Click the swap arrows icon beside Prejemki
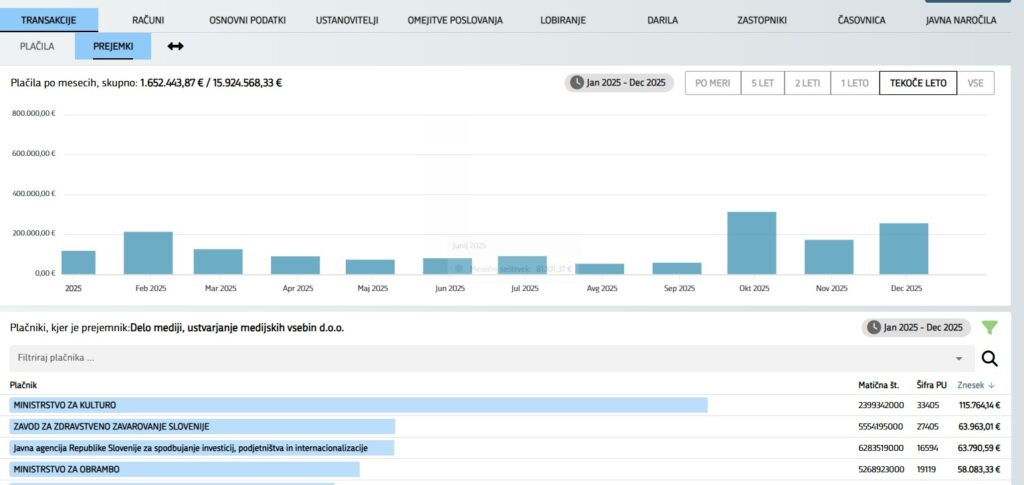Image resolution: width=1024 pixels, height=485 pixels. point(175,46)
